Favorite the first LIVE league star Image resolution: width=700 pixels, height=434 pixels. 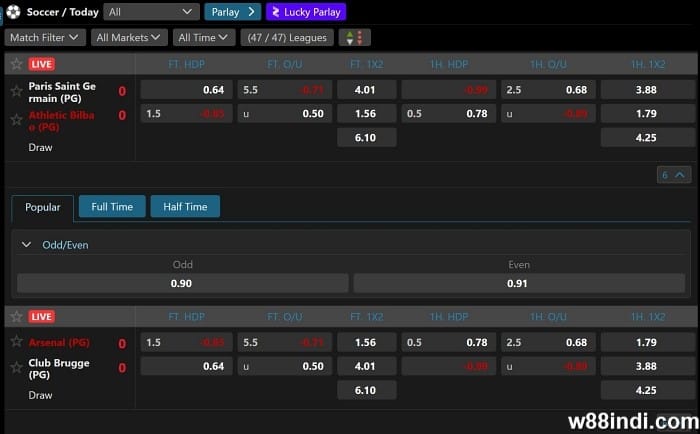pos(17,64)
